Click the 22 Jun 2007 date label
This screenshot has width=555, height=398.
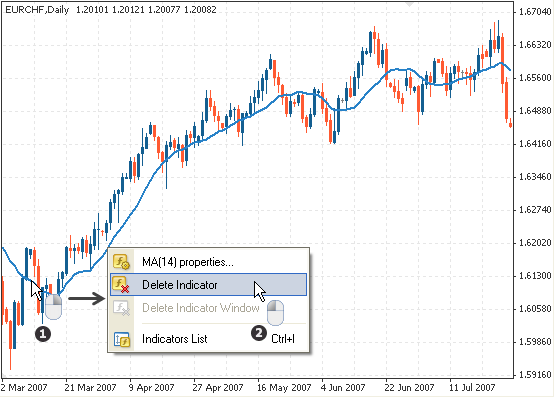pyautogui.click(x=409, y=388)
